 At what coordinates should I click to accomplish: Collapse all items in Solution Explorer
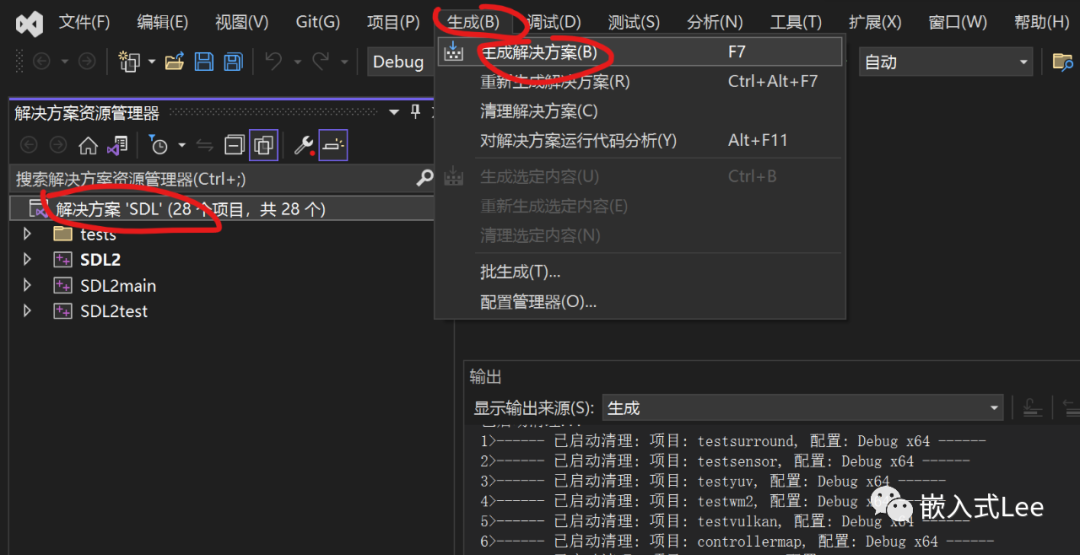[235, 145]
